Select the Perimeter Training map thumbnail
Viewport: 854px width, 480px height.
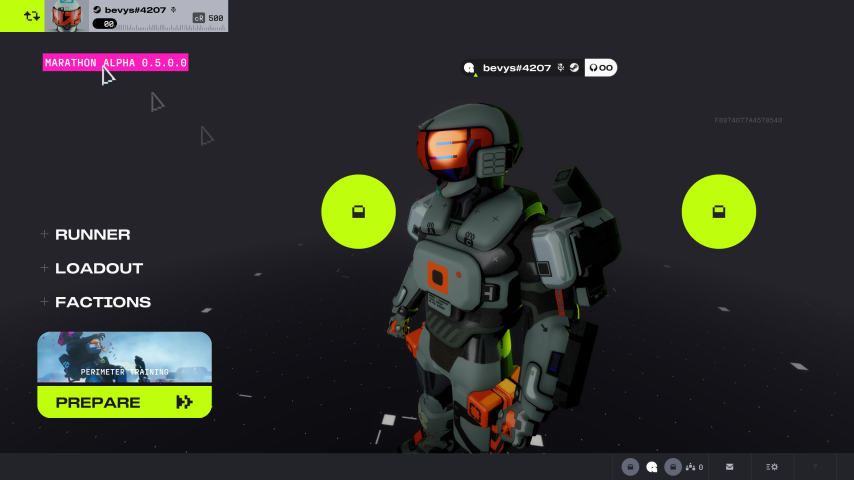coord(124,357)
